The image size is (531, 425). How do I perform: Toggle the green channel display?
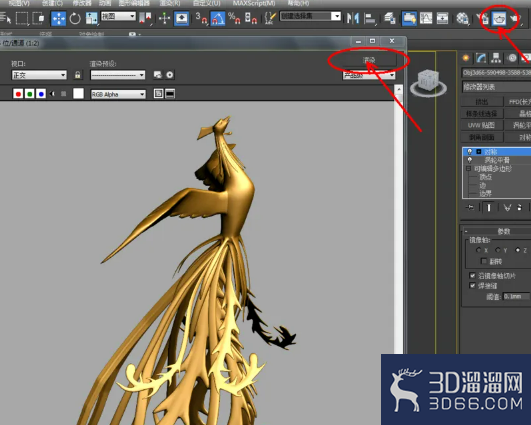click(x=29, y=94)
